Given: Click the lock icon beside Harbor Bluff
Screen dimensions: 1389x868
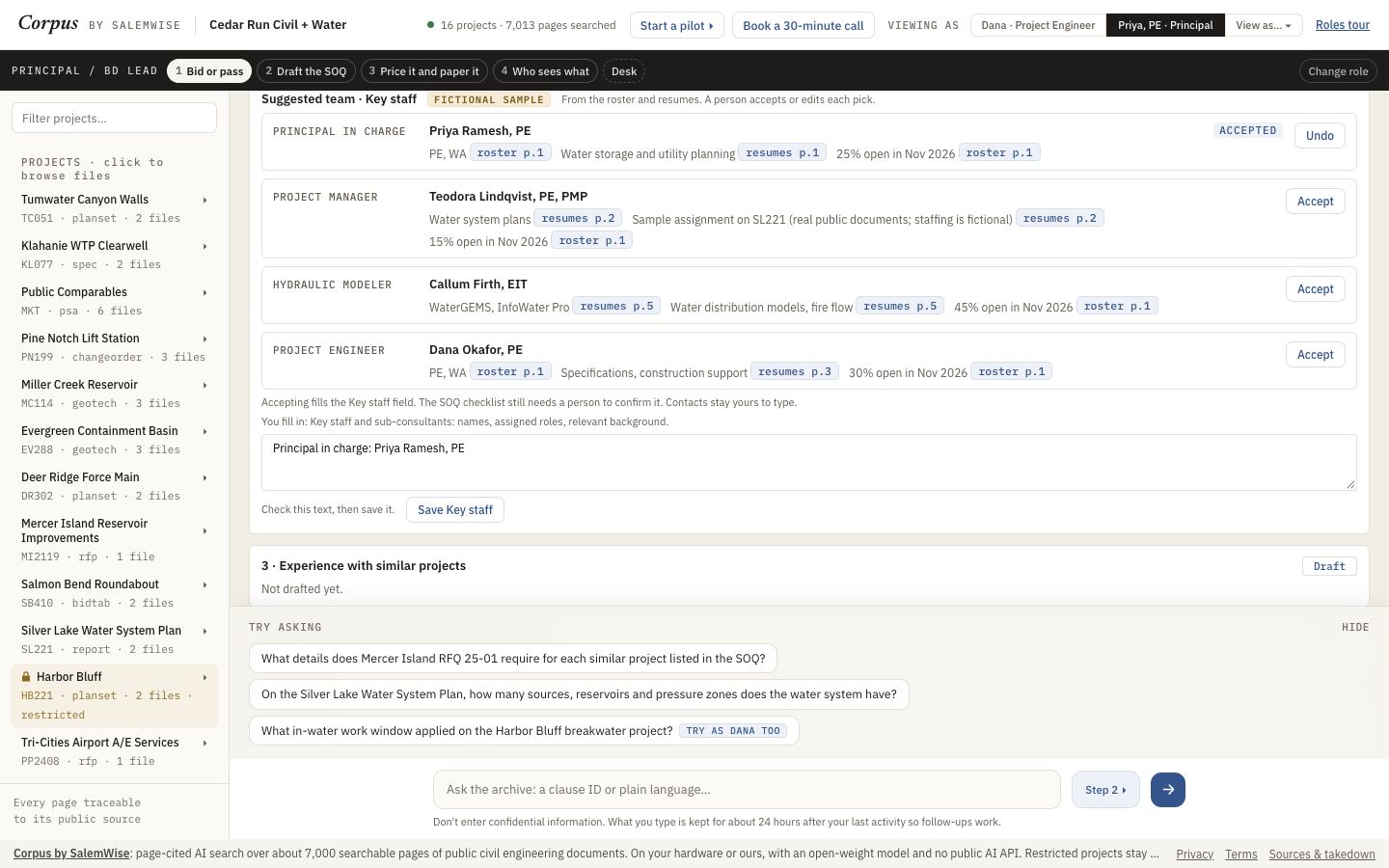Looking at the screenshot, I should click(x=26, y=677).
